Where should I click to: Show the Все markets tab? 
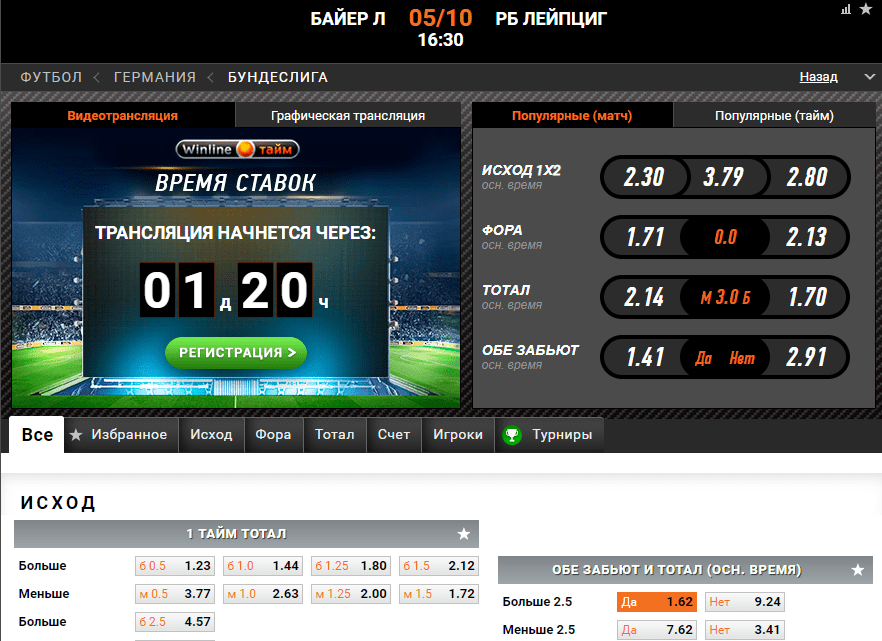coord(37,435)
